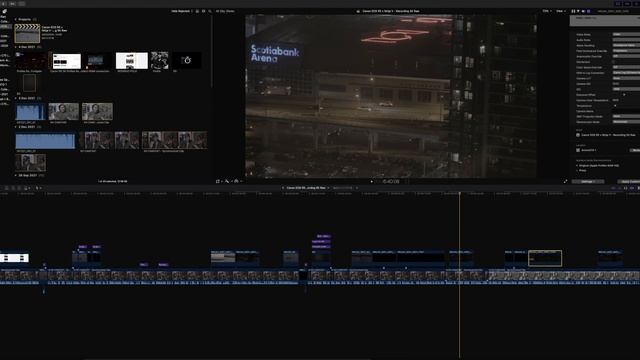Open the Transform tool menu under viewer
640x360 pixels.
[219, 181]
